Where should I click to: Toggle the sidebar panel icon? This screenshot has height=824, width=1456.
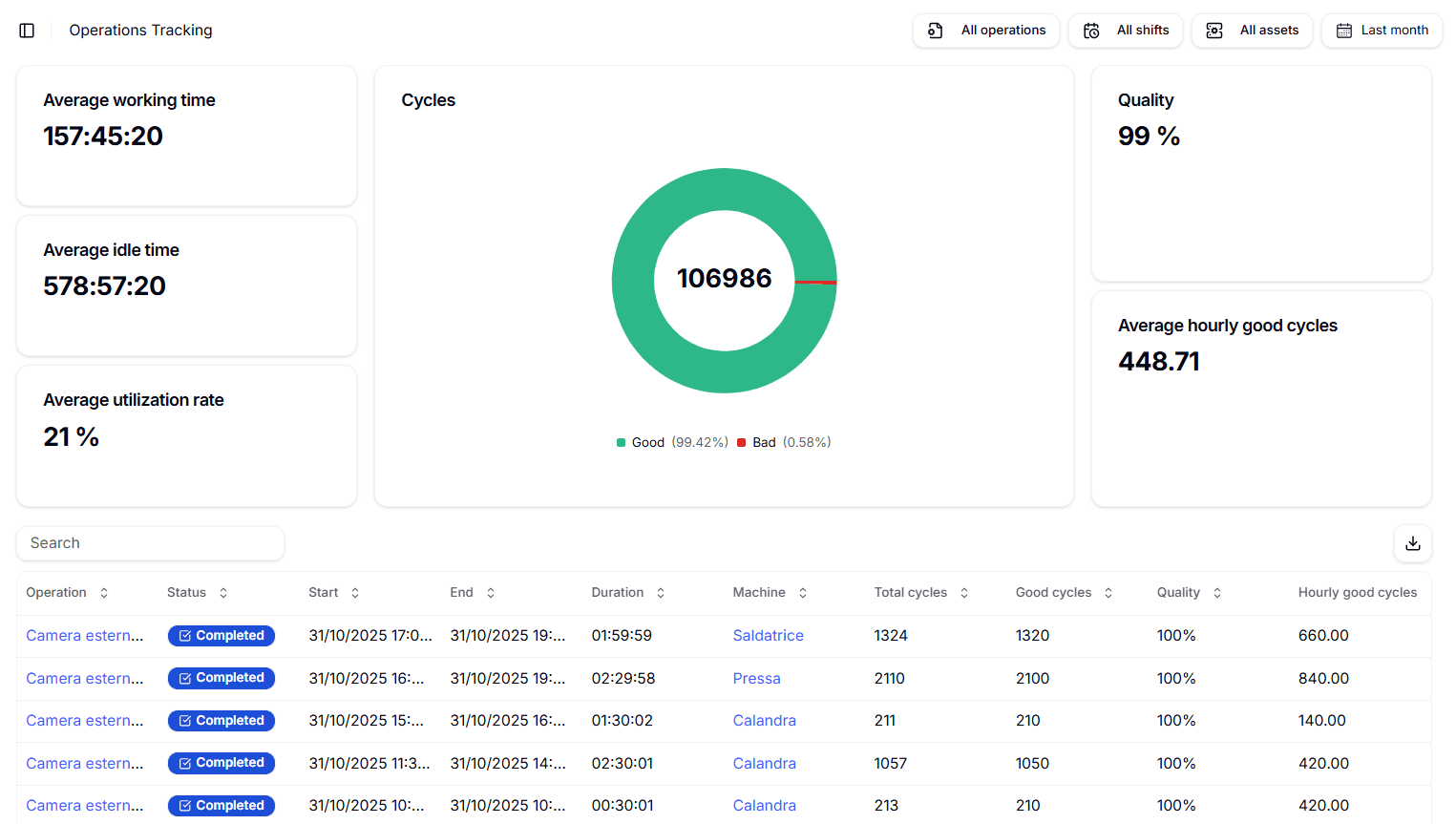(27, 31)
